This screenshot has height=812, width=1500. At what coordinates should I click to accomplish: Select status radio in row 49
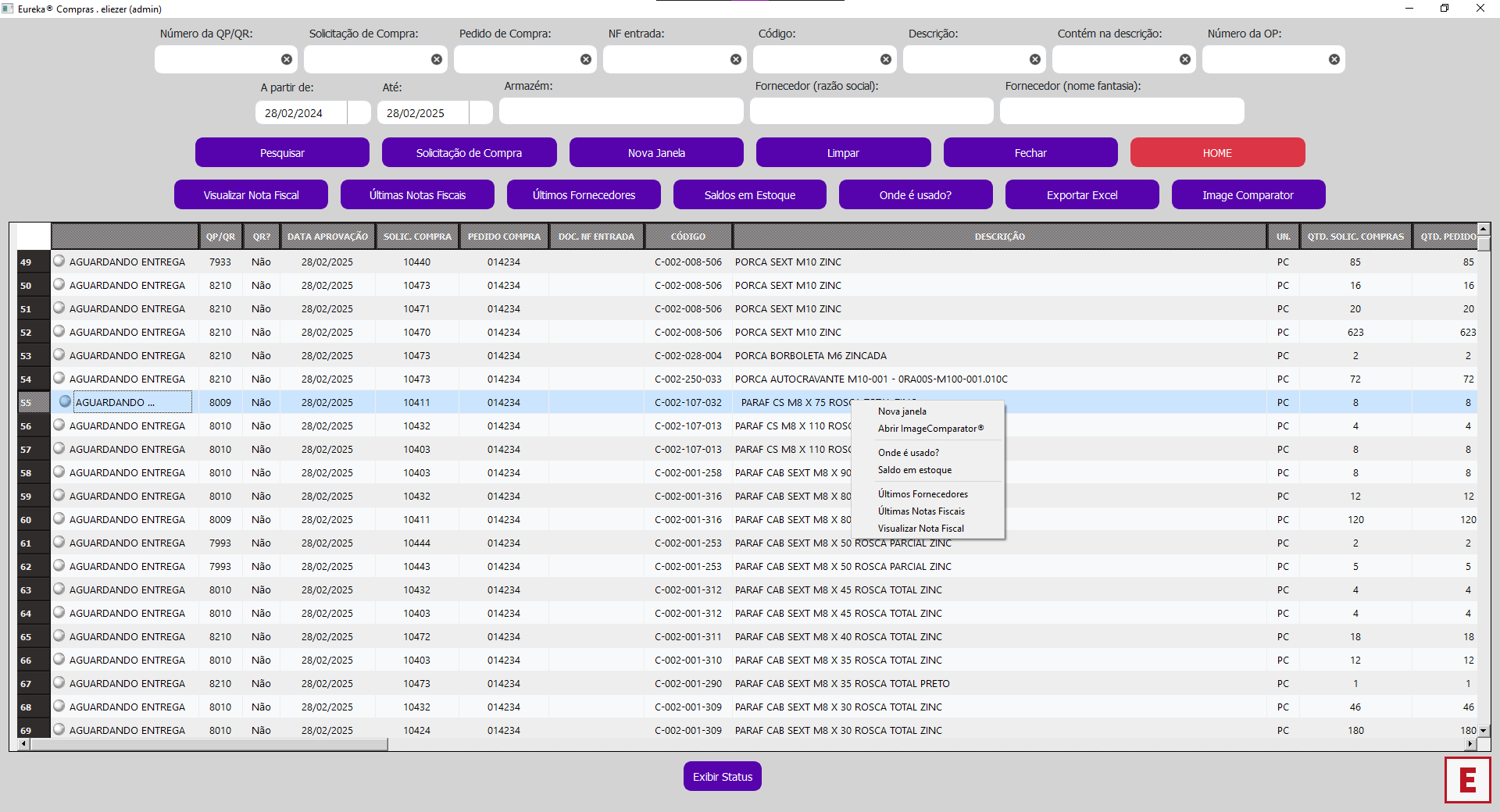tap(59, 261)
